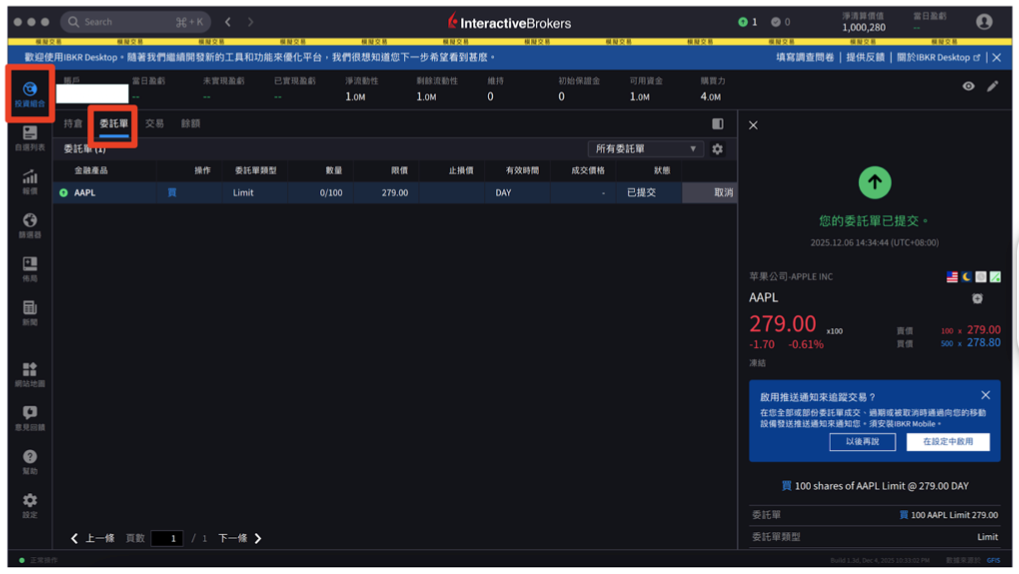The width and height of the screenshot is (1019, 574).
Task: Click the GFIS data source link
Action: [x=994, y=560]
